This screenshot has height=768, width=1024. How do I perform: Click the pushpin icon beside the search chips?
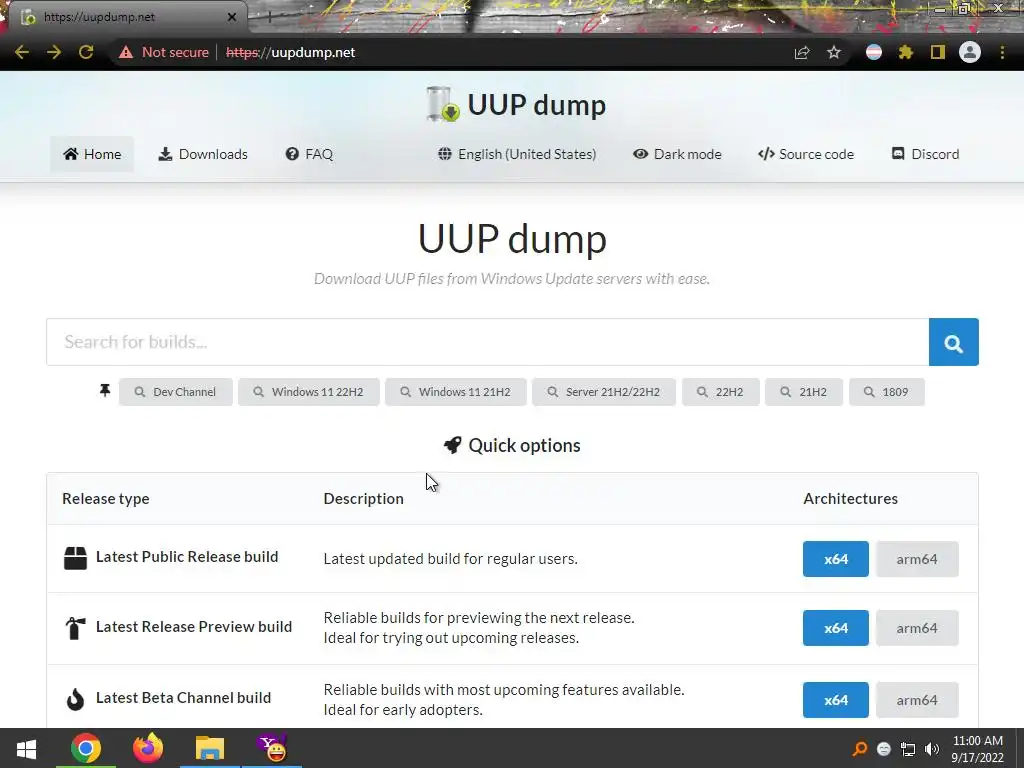tap(104, 391)
